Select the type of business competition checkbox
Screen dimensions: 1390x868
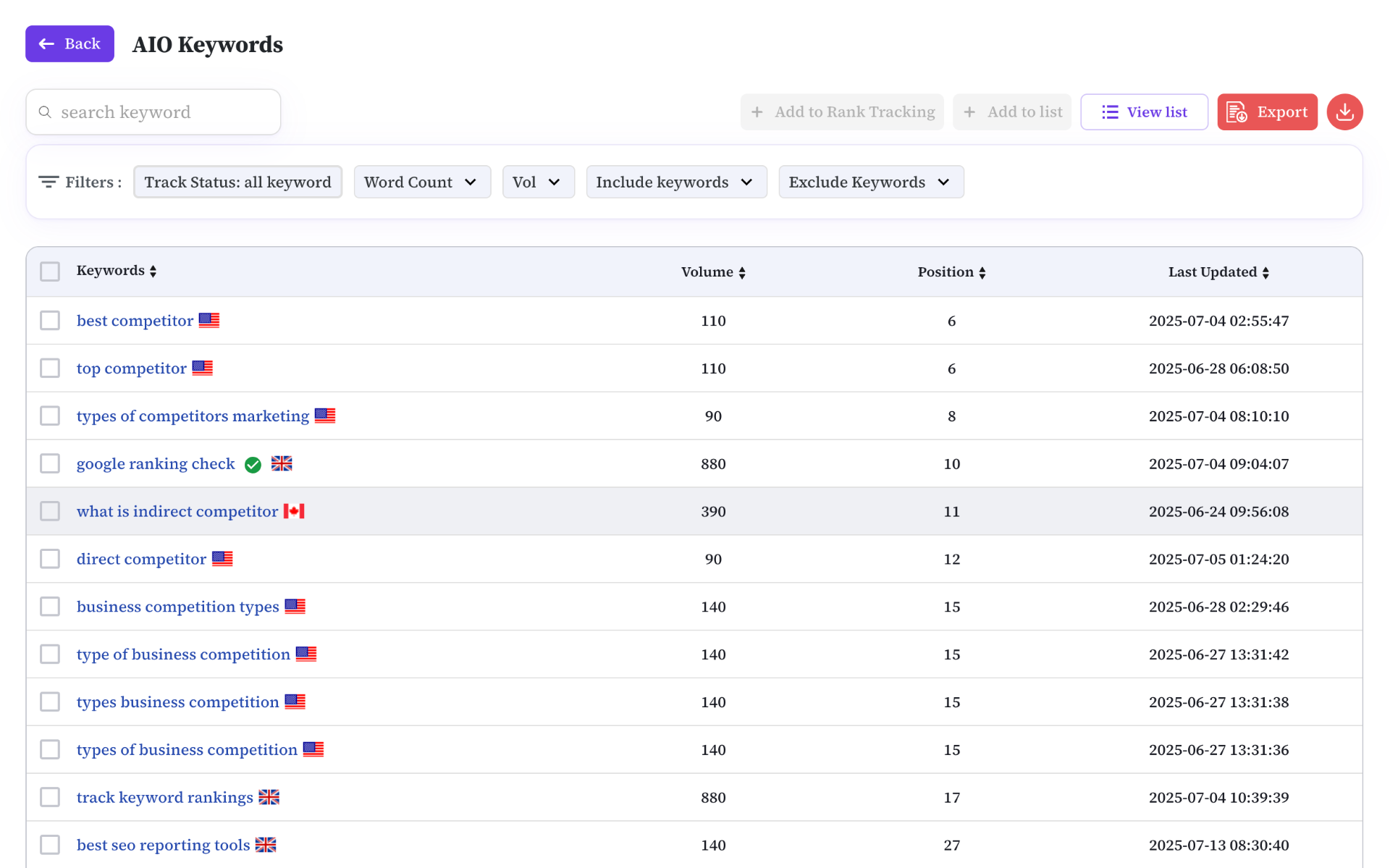(50, 654)
